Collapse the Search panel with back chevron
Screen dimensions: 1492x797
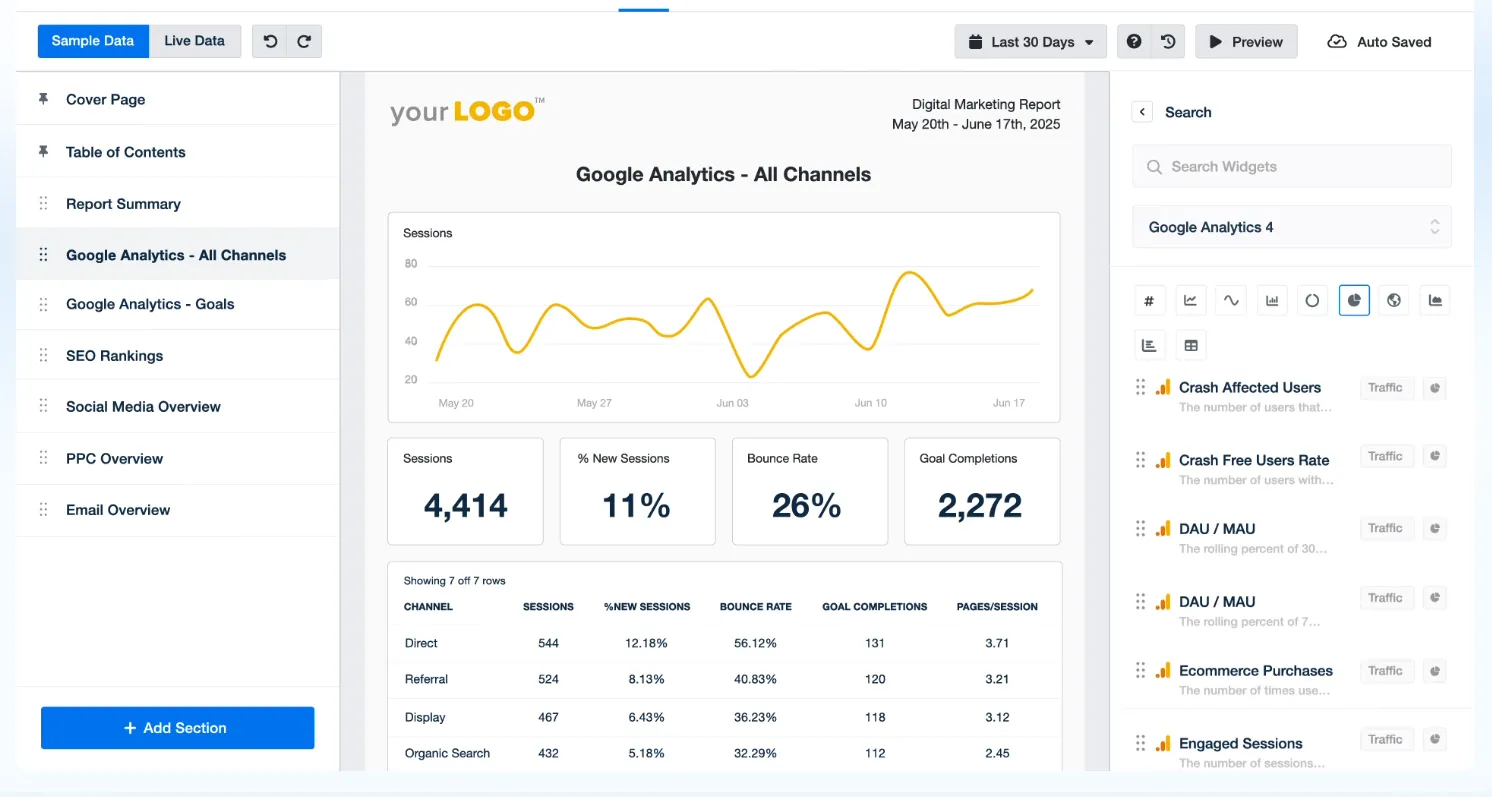[1143, 112]
